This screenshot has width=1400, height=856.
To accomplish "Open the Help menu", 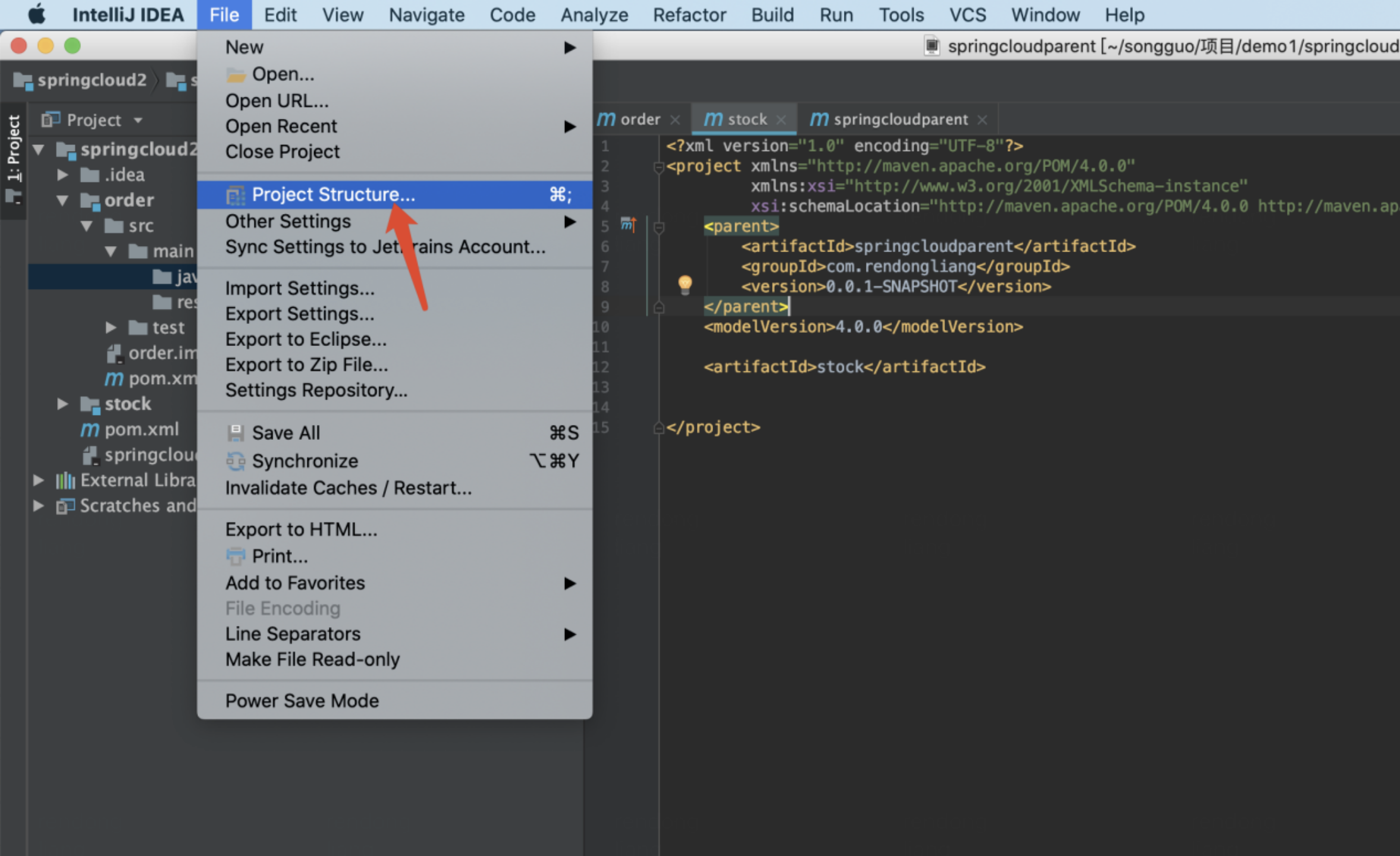I will coord(1125,14).
